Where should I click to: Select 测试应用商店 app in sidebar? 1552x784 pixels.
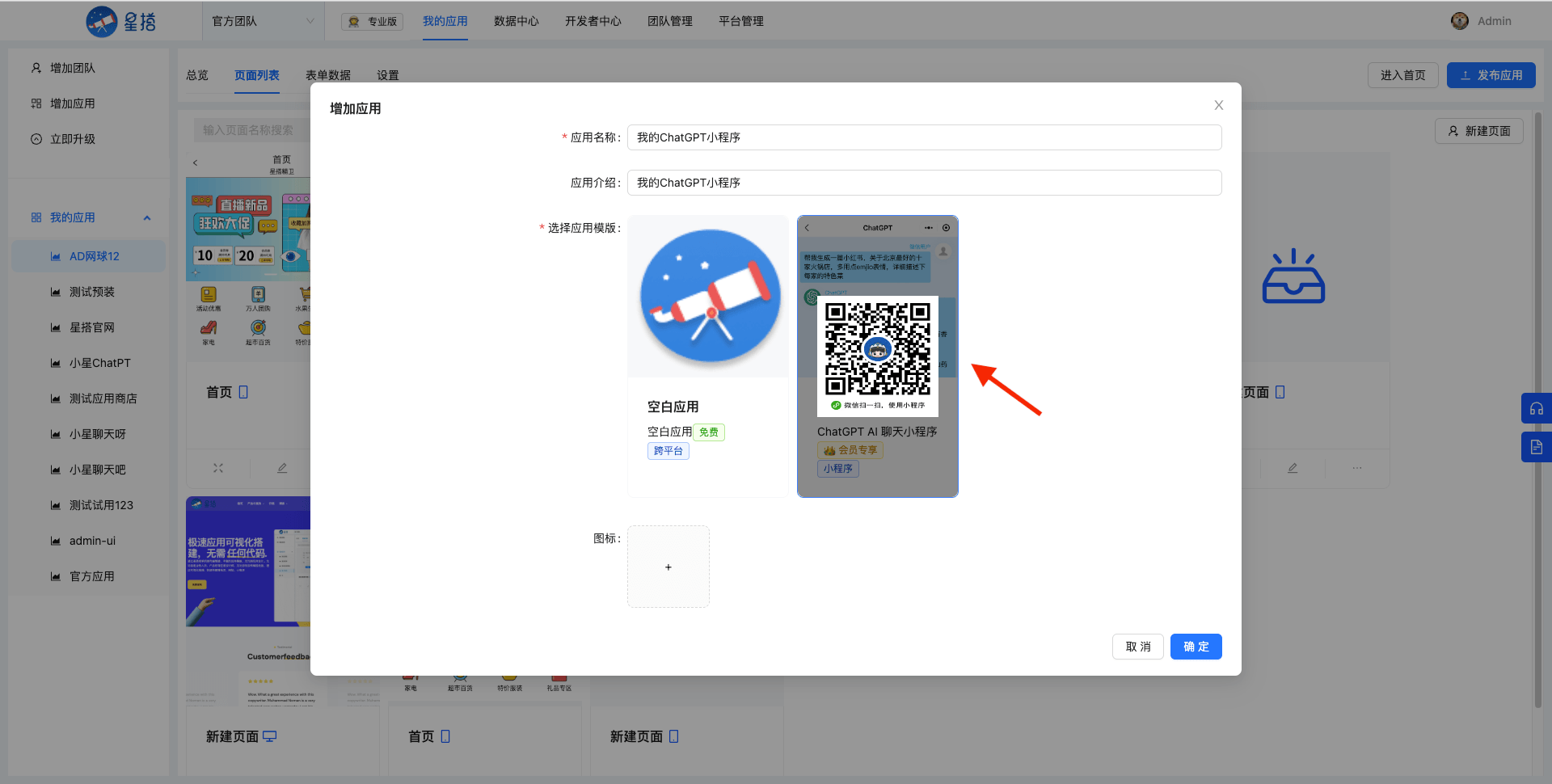click(x=89, y=398)
